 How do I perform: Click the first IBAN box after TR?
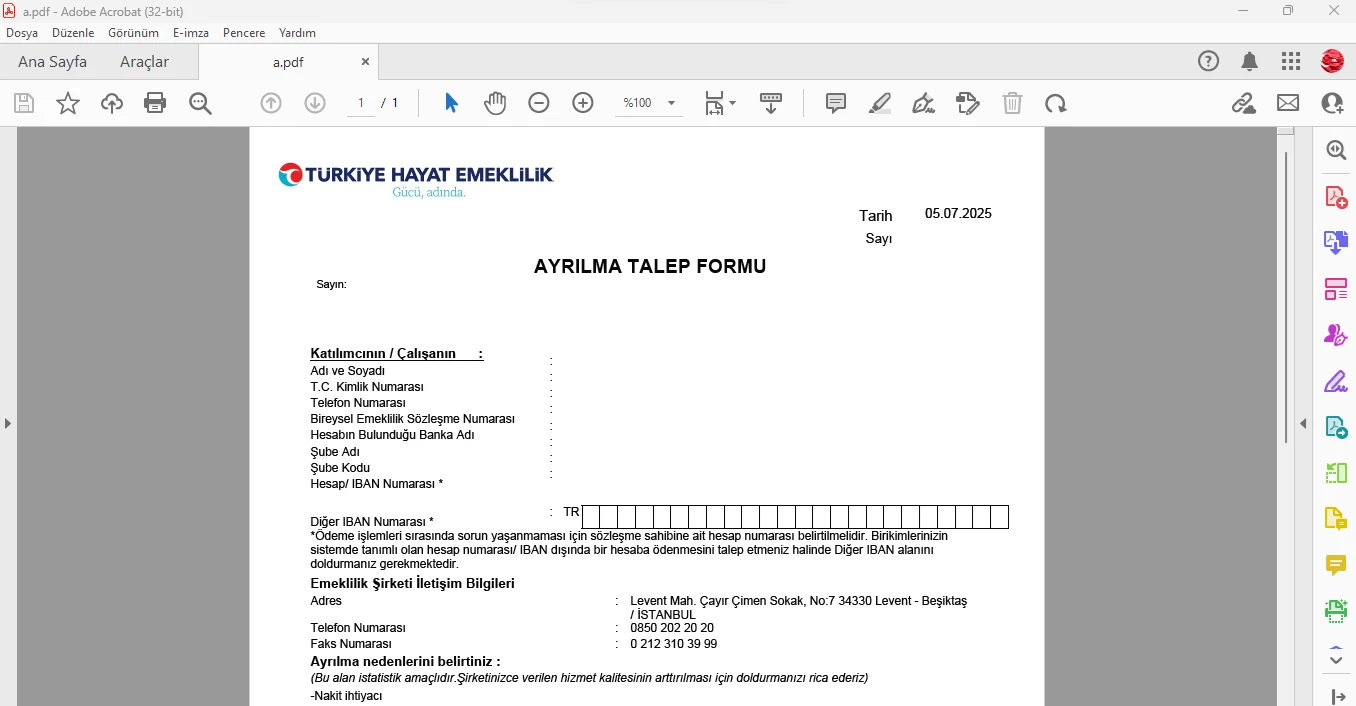(x=591, y=517)
